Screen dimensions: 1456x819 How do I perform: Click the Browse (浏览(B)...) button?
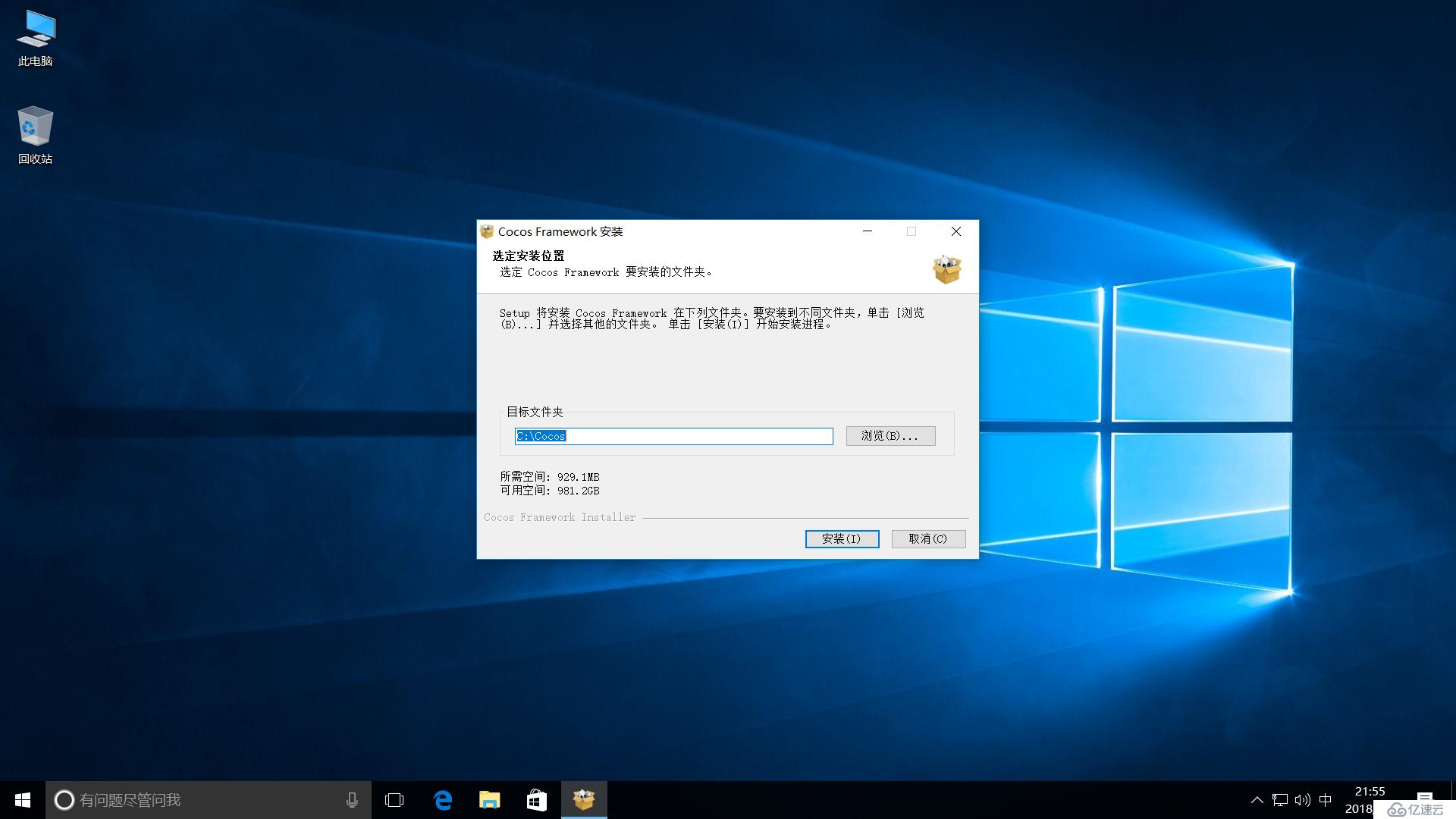click(x=890, y=436)
